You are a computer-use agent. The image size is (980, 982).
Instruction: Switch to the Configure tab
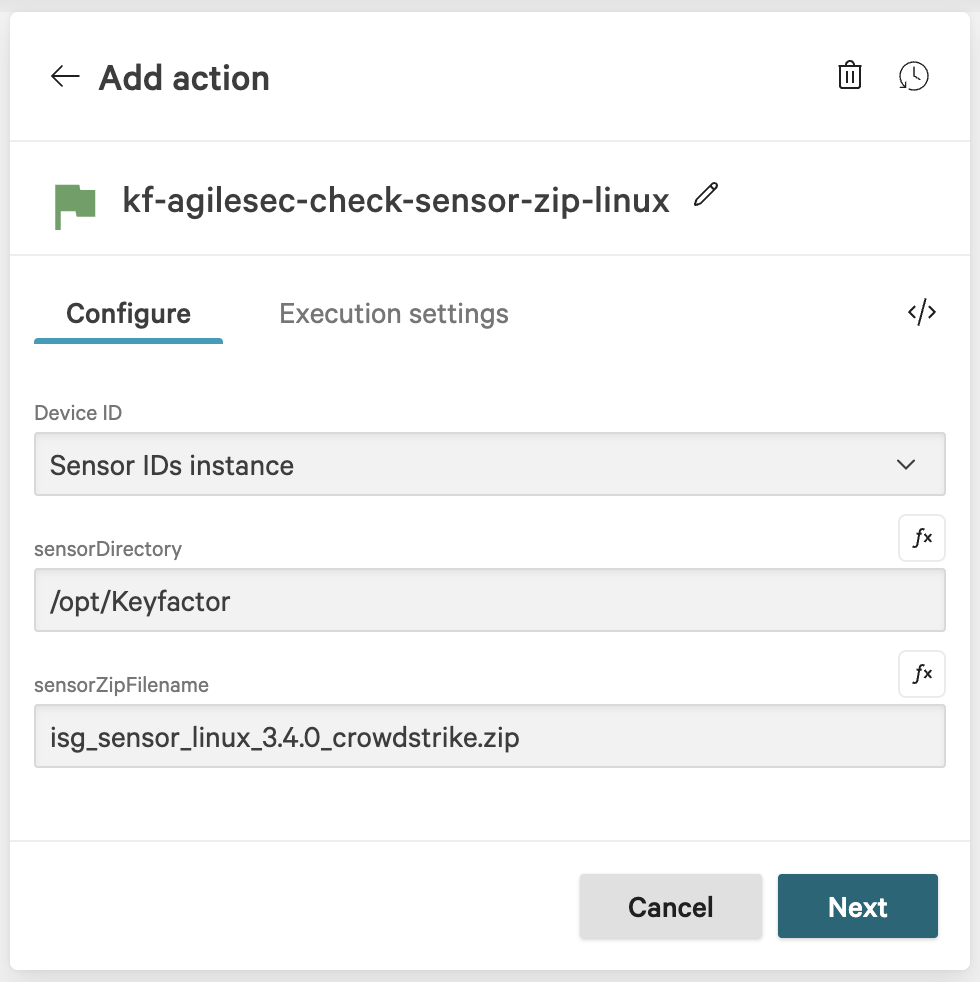(128, 314)
